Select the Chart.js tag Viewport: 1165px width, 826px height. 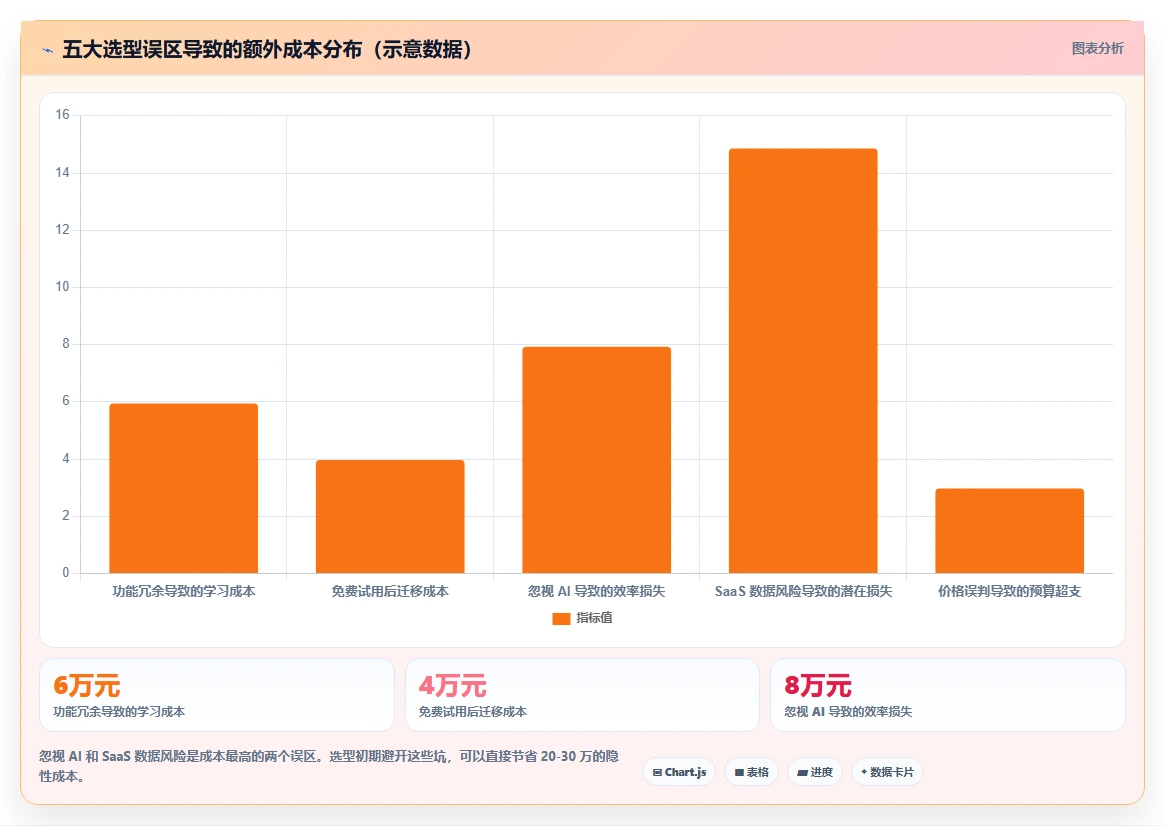[679, 772]
